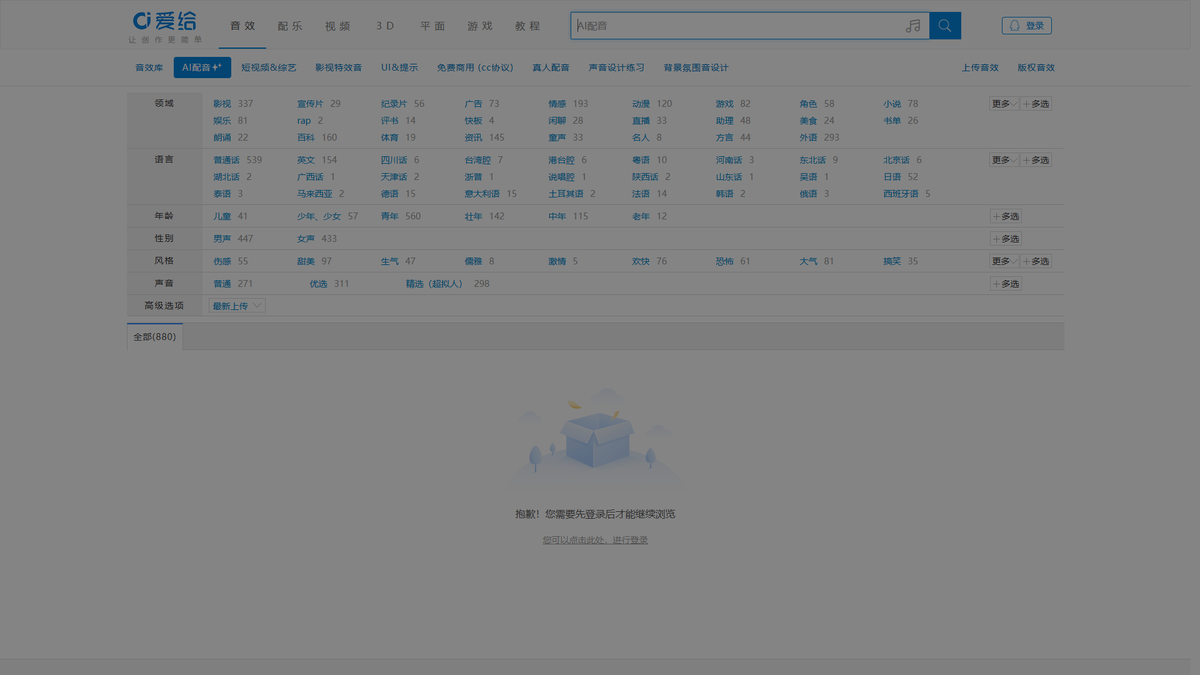
Task: Click the 您可以点击此处,进行登录 link
Action: [x=595, y=540]
